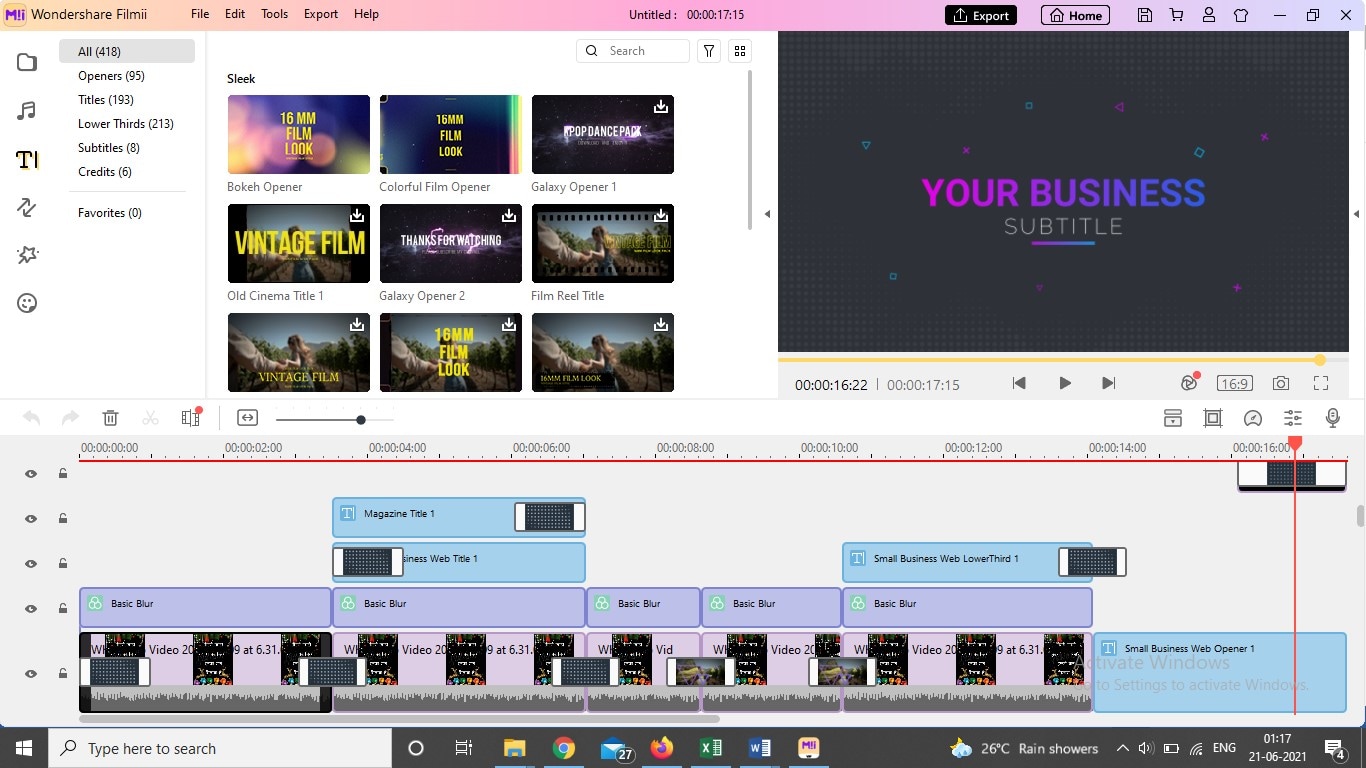Open the save project icon in title bar
Image resolution: width=1366 pixels, height=768 pixels.
tap(1145, 15)
